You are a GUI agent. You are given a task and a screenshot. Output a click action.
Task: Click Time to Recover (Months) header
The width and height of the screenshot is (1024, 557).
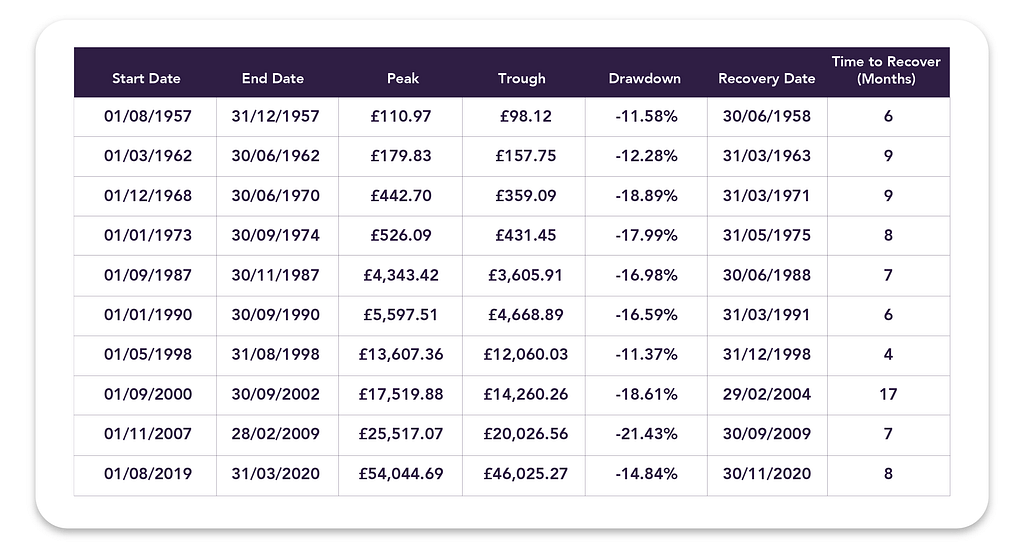pos(886,70)
